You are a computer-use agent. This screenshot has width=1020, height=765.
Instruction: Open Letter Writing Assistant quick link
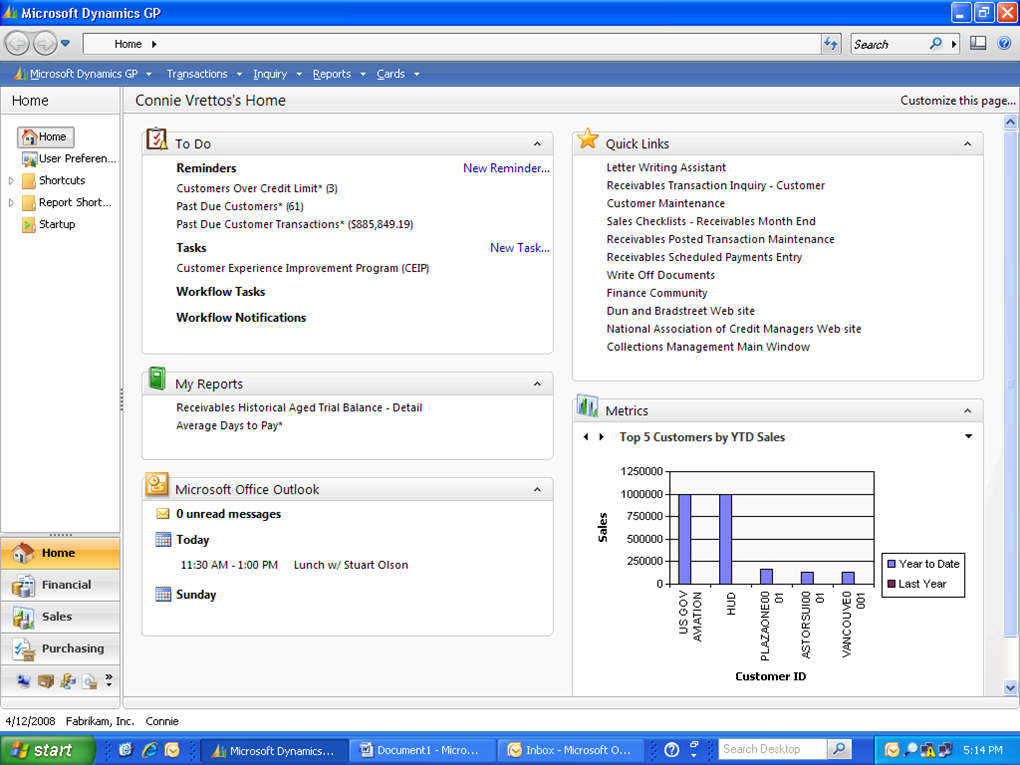point(666,168)
